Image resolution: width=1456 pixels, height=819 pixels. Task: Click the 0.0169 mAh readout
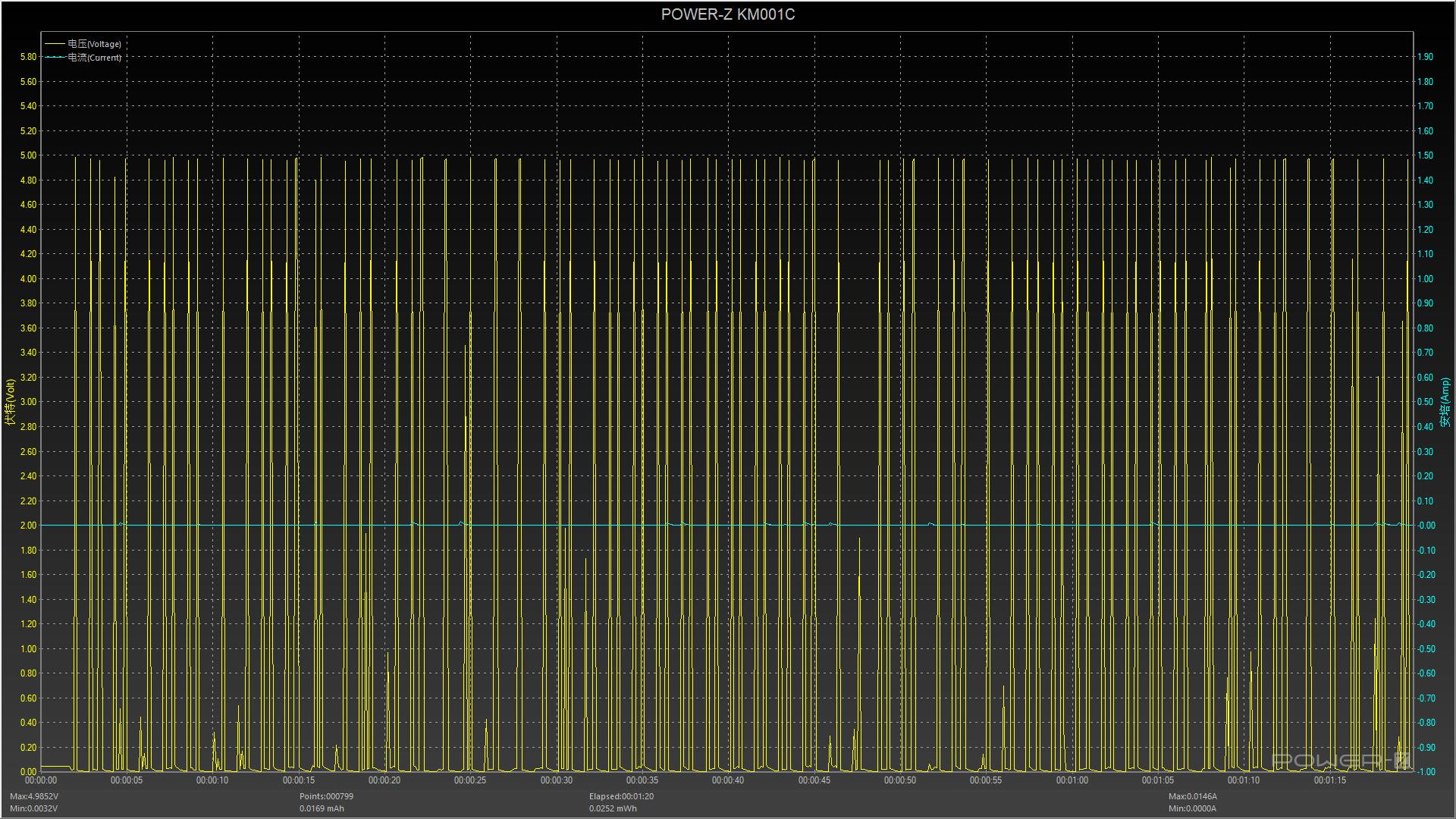click(x=322, y=808)
